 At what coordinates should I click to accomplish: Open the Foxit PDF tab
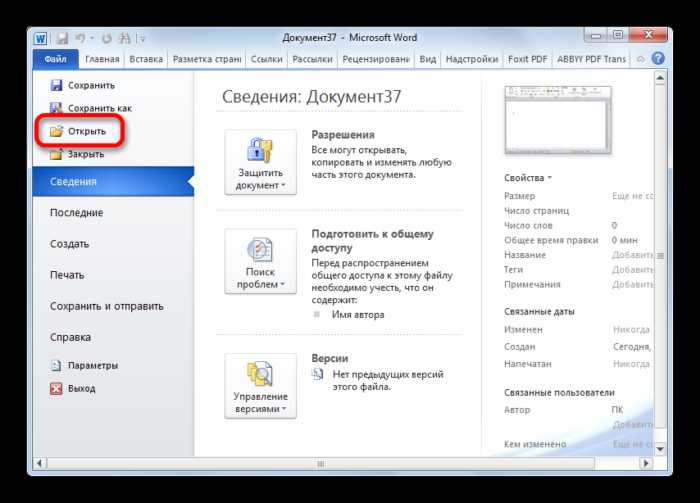click(528, 59)
